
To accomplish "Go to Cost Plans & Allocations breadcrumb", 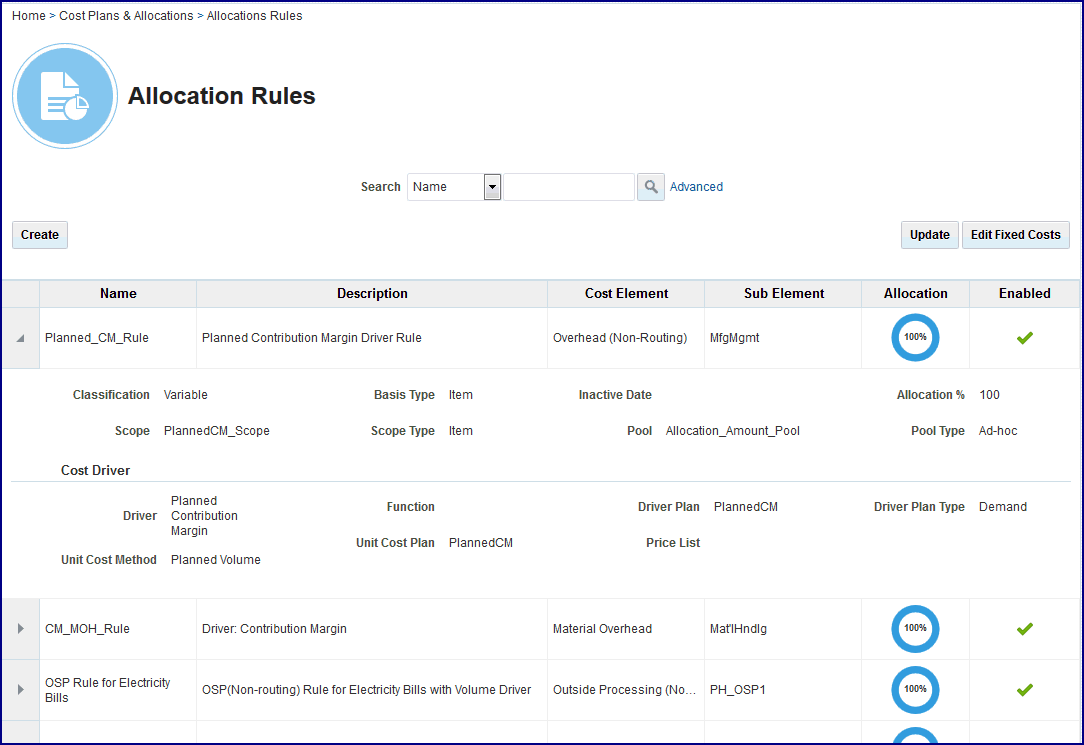I will tap(126, 15).
